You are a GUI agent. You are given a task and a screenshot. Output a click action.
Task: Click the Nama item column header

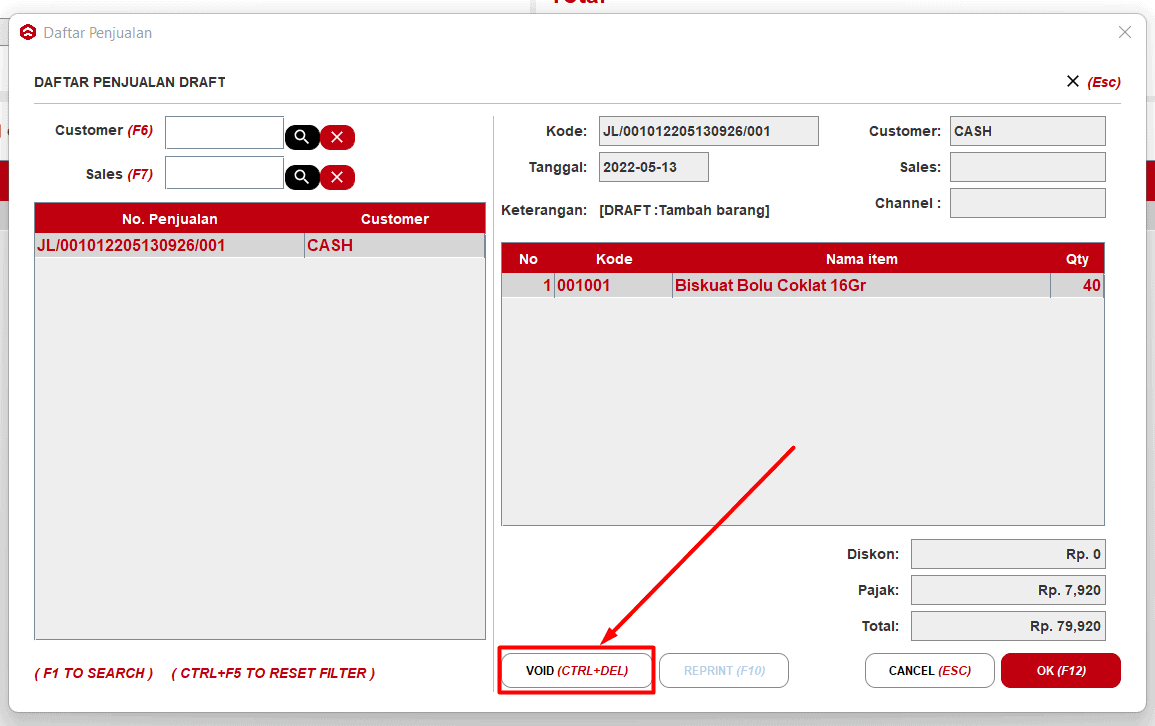pos(861,259)
